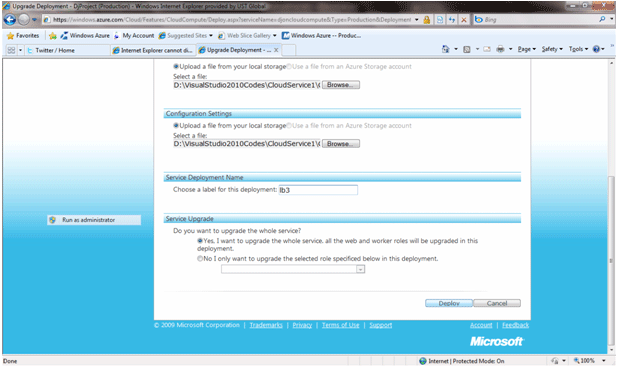618x367 pixels.
Task: Click Browse under Configuration Settings
Action: (341, 144)
